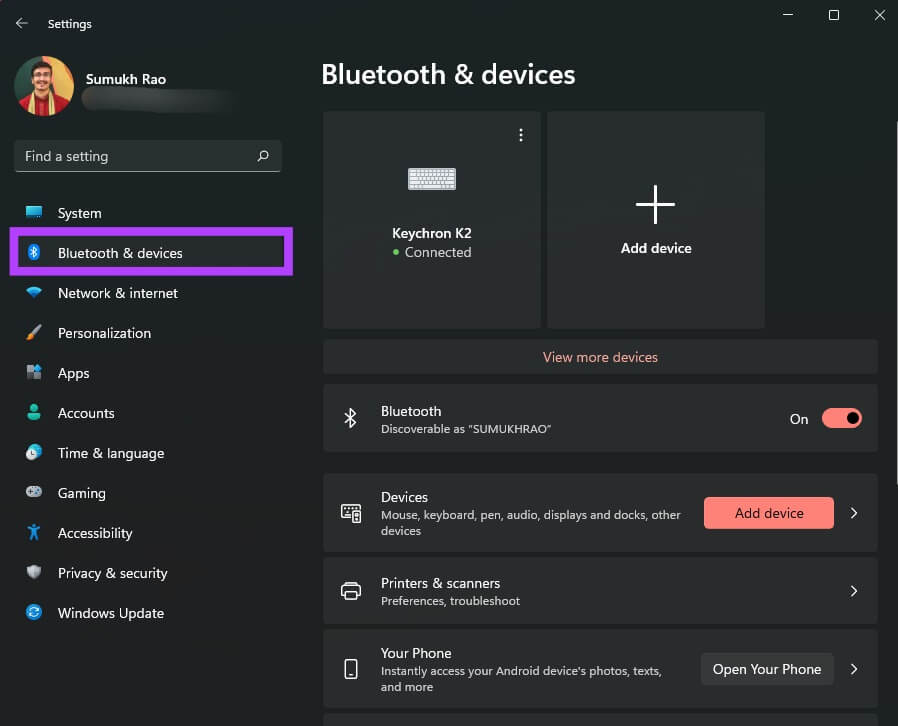Click the red Add device button
Viewport: 898px width, 726px height.
tap(769, 513)
